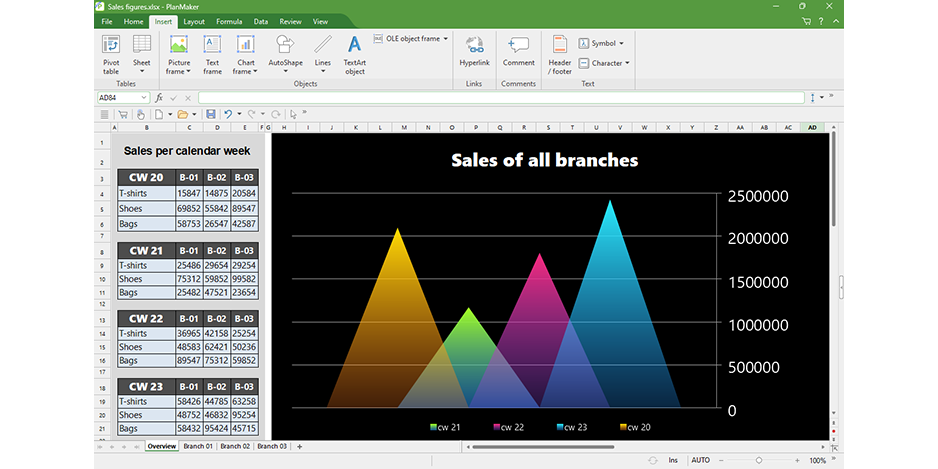Open the Branch 02 sheet tab
This screenshot has width=938, height=469.
[235, 446]
